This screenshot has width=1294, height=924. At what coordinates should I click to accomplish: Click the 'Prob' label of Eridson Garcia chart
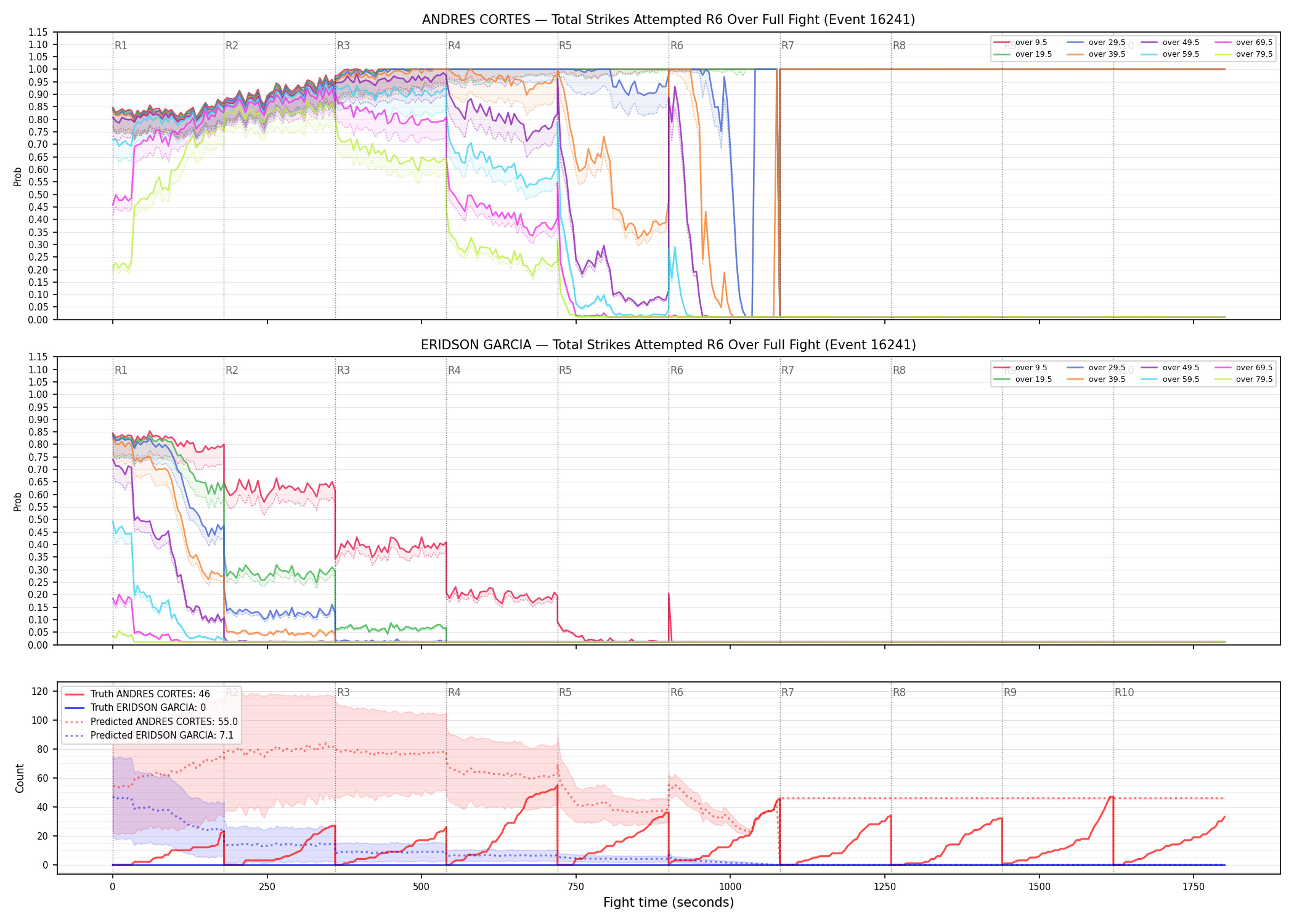(x=18, y=501)
